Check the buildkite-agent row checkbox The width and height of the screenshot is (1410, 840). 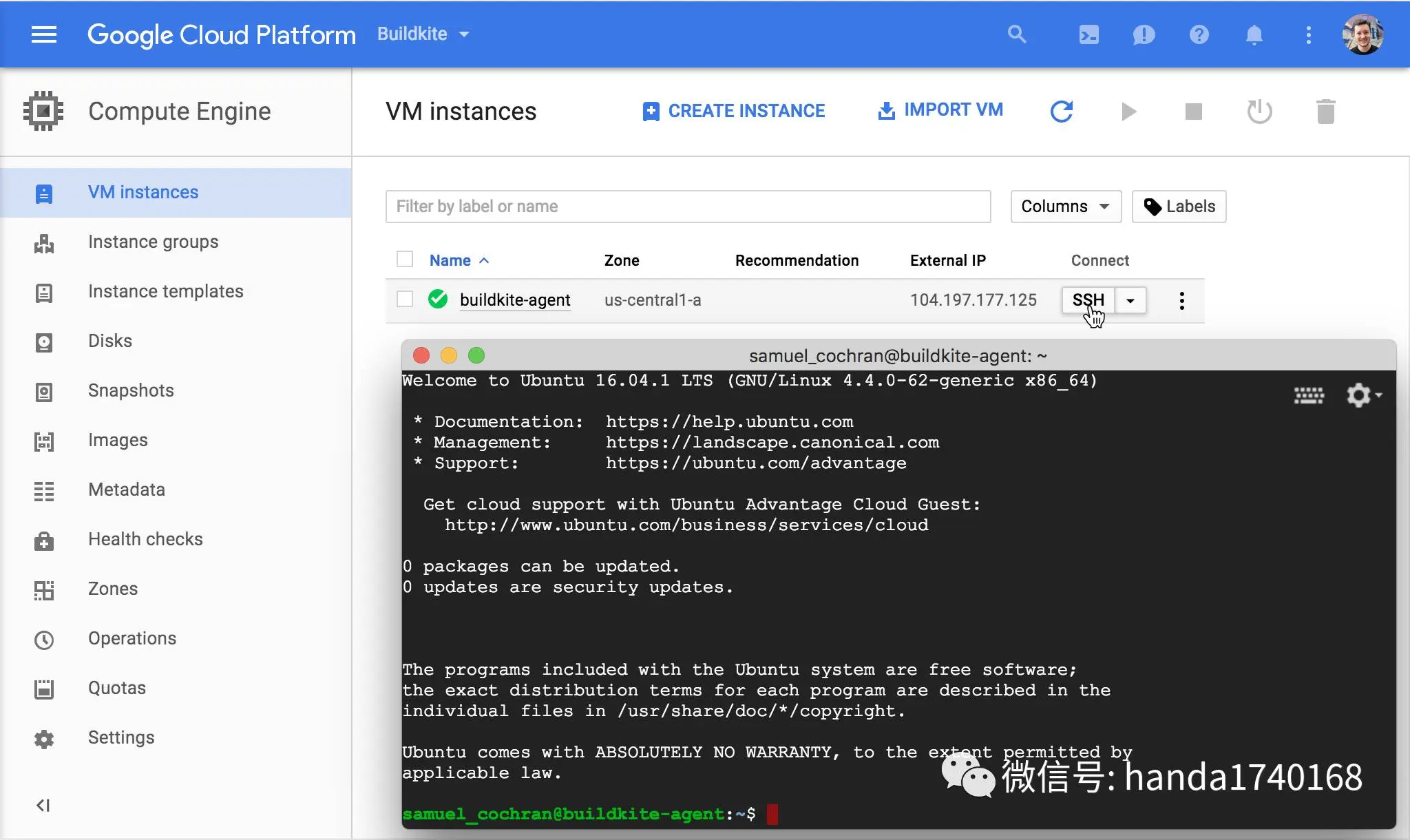(x=405, y=300)
